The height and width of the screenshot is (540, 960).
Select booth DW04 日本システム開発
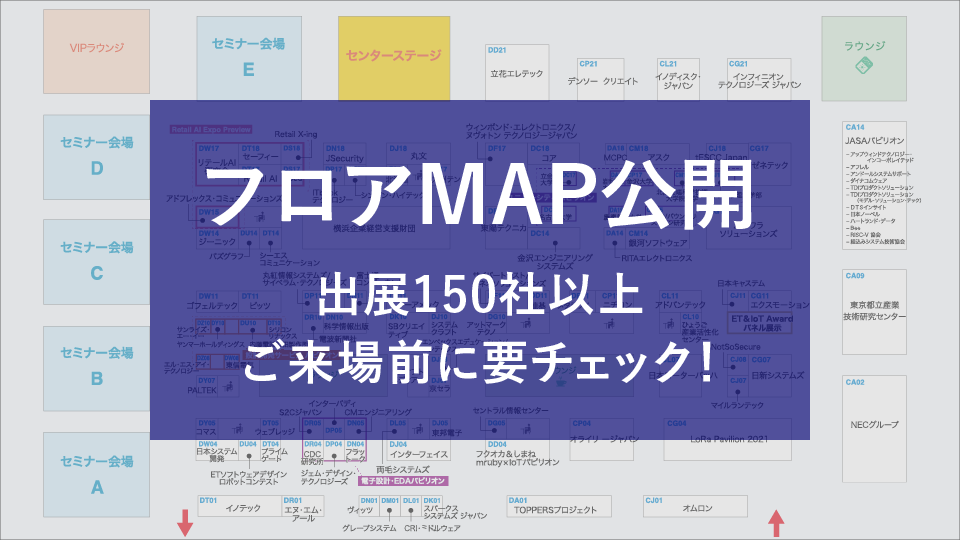(217, 451)
